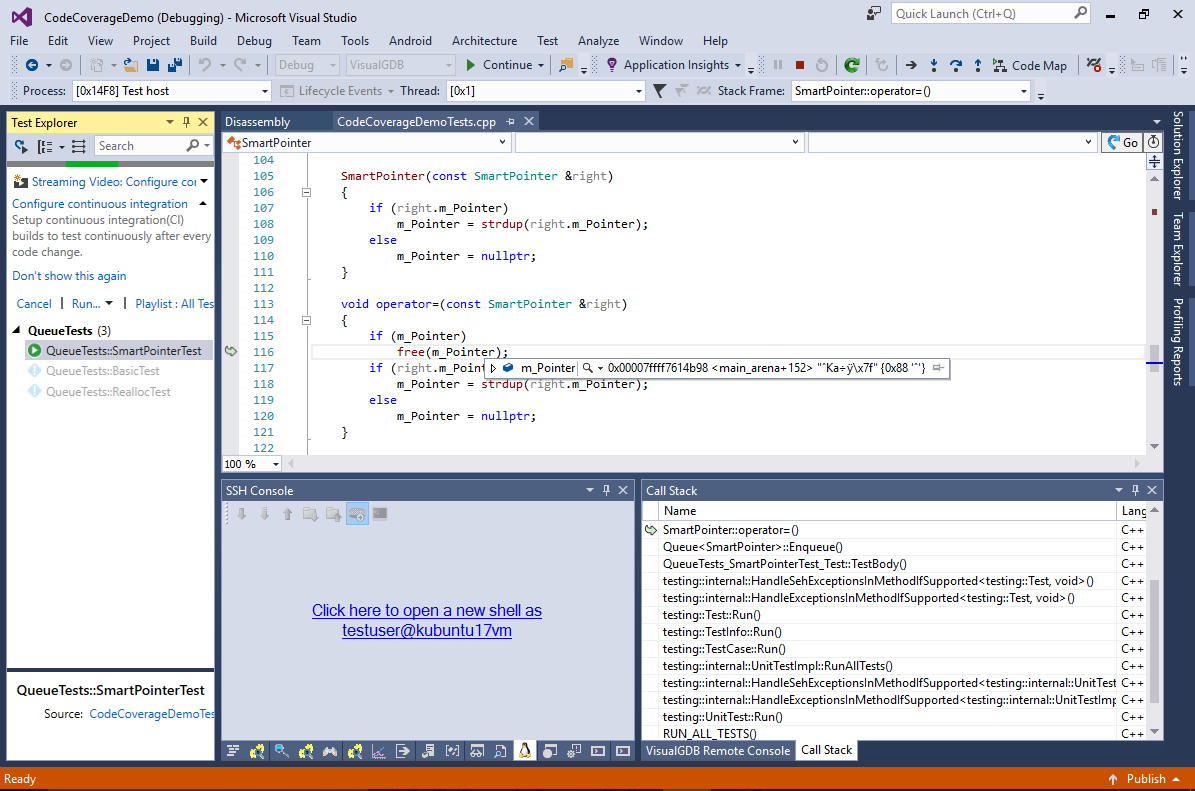The height and width of the screenshot is (791, 1195).
Task: Click the Break All pause icon
Action: tap(777, 66)
